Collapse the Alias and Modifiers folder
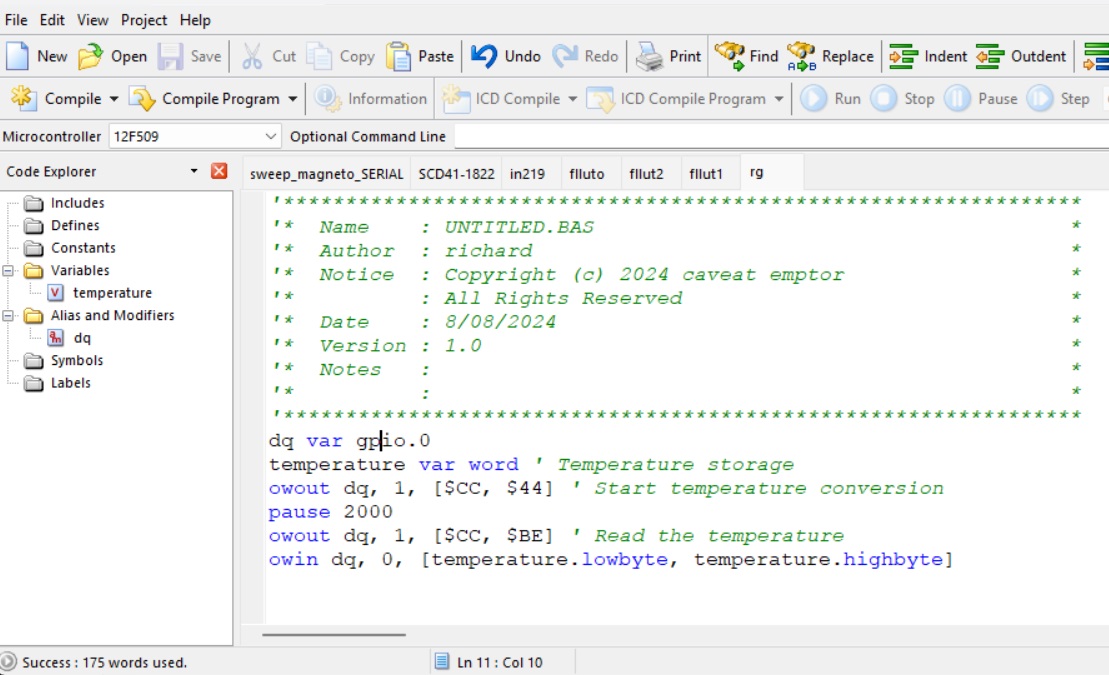 pyautogui.click(x=9, y=316)
